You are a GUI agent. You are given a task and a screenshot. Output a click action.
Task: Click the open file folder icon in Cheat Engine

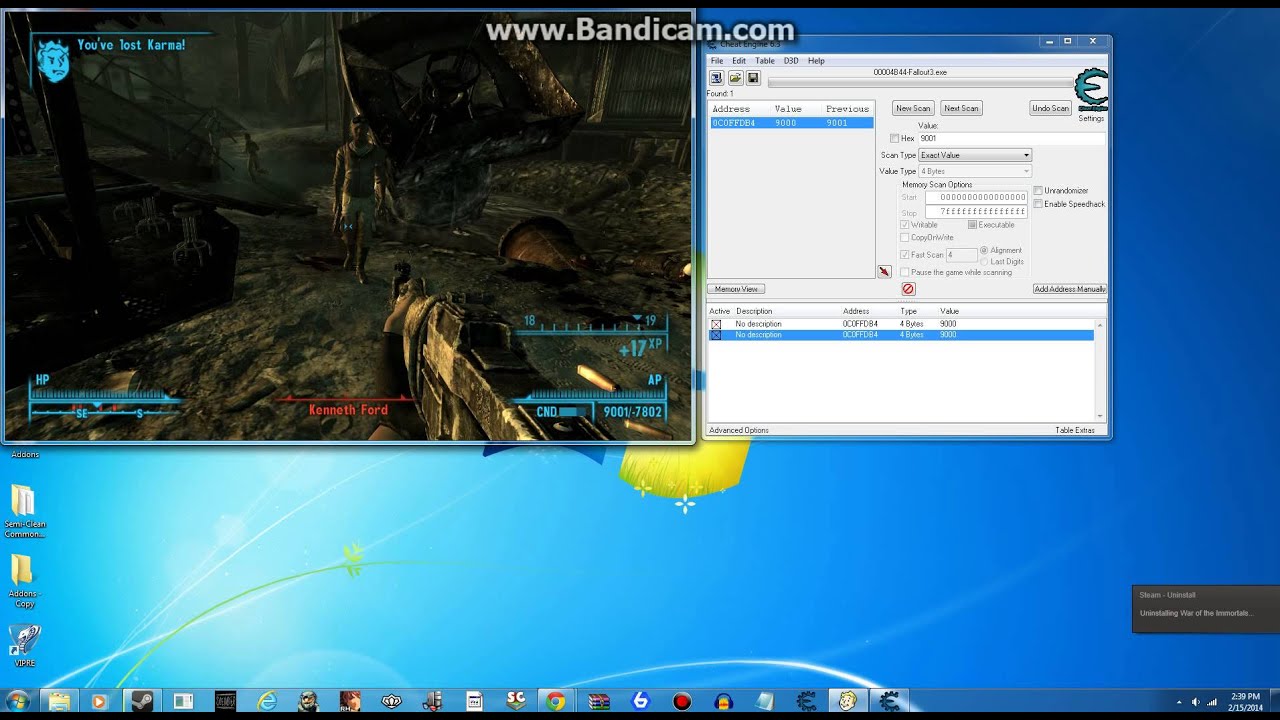[735, 78]
